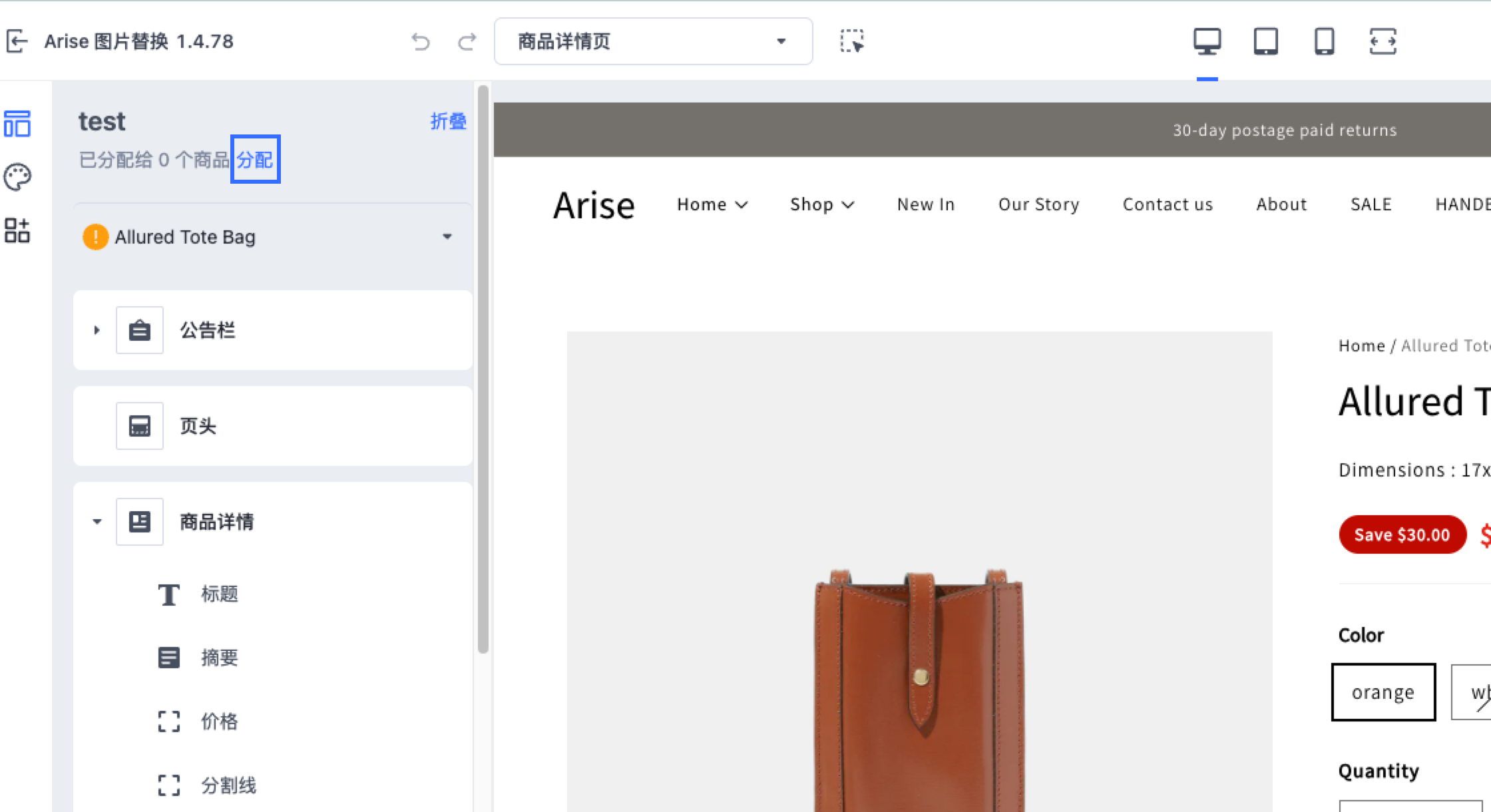The height and width of the screenshot is (812, 1491).
Task: Switch to mobile phone preview mode
Action: [1324, 41]
